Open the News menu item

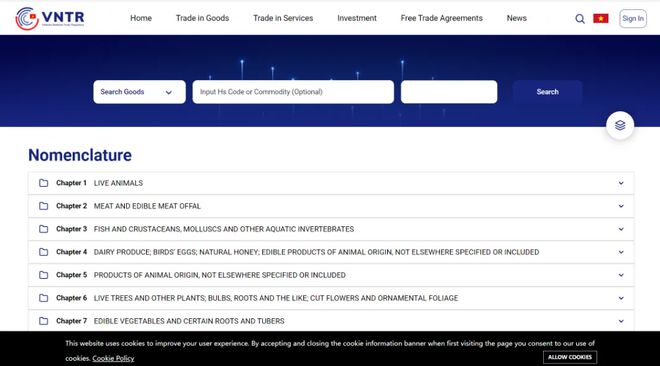tap(516, 18)
